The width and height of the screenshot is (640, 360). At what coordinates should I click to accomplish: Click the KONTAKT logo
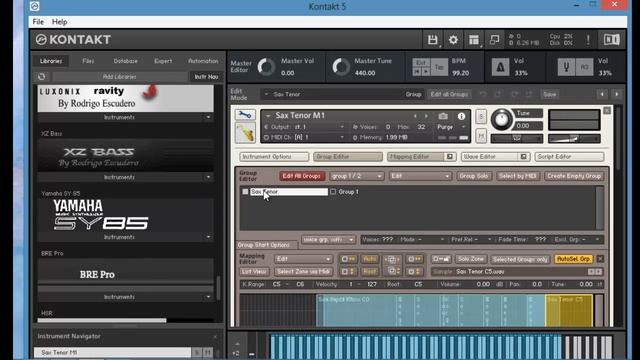(73, 40)
